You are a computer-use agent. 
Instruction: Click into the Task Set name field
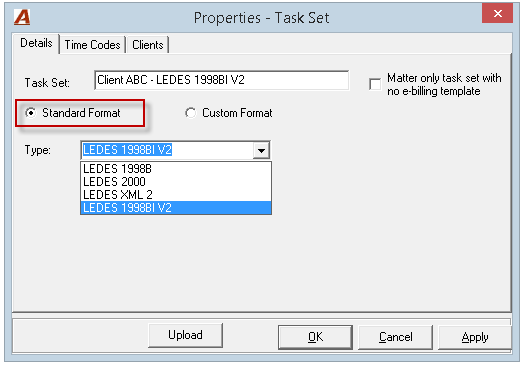pyautogui.click(x=221, y=80)
